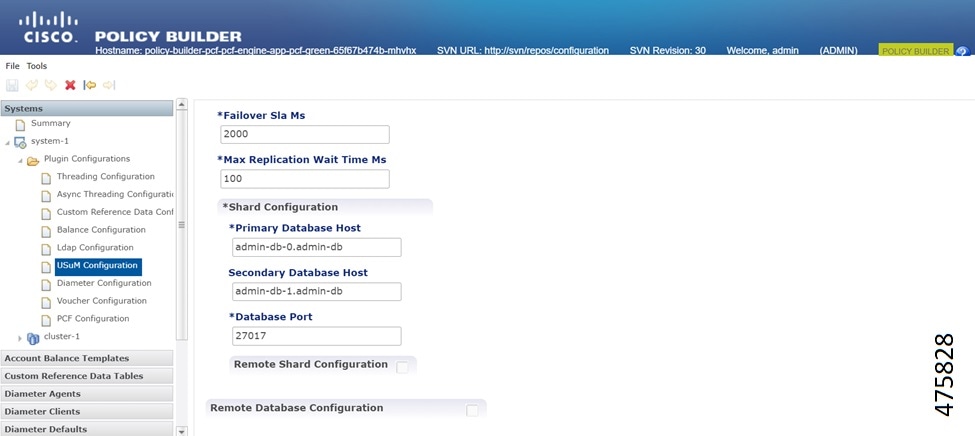Click the blue help question mark icon
Image resolution: width=975 pixels, height=436 pixels.
pos(962,52)
